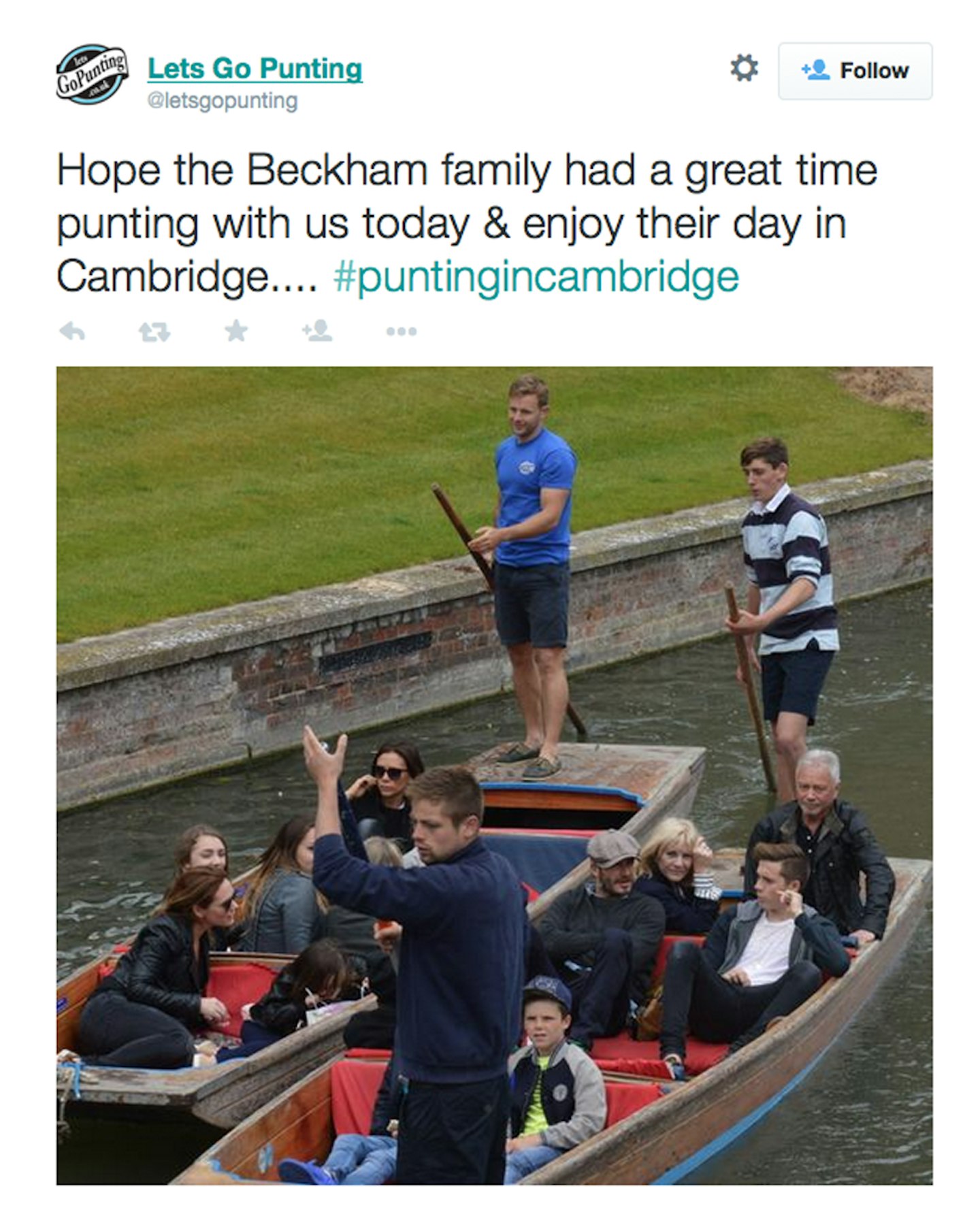Open the Lets Go Punting profile name link

tap(255, 69)
